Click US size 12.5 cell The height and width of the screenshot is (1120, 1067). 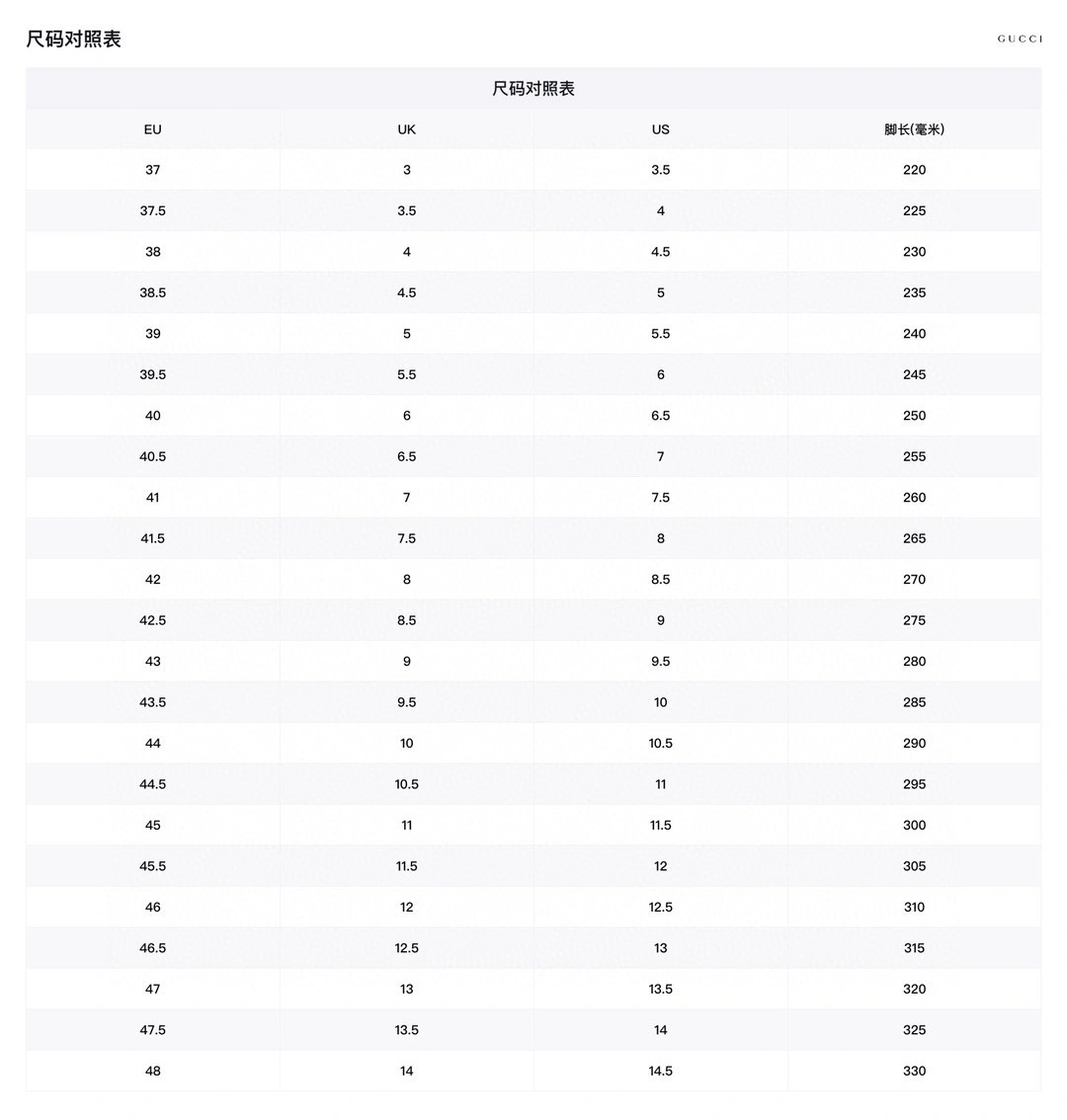(x=660, y=907)
